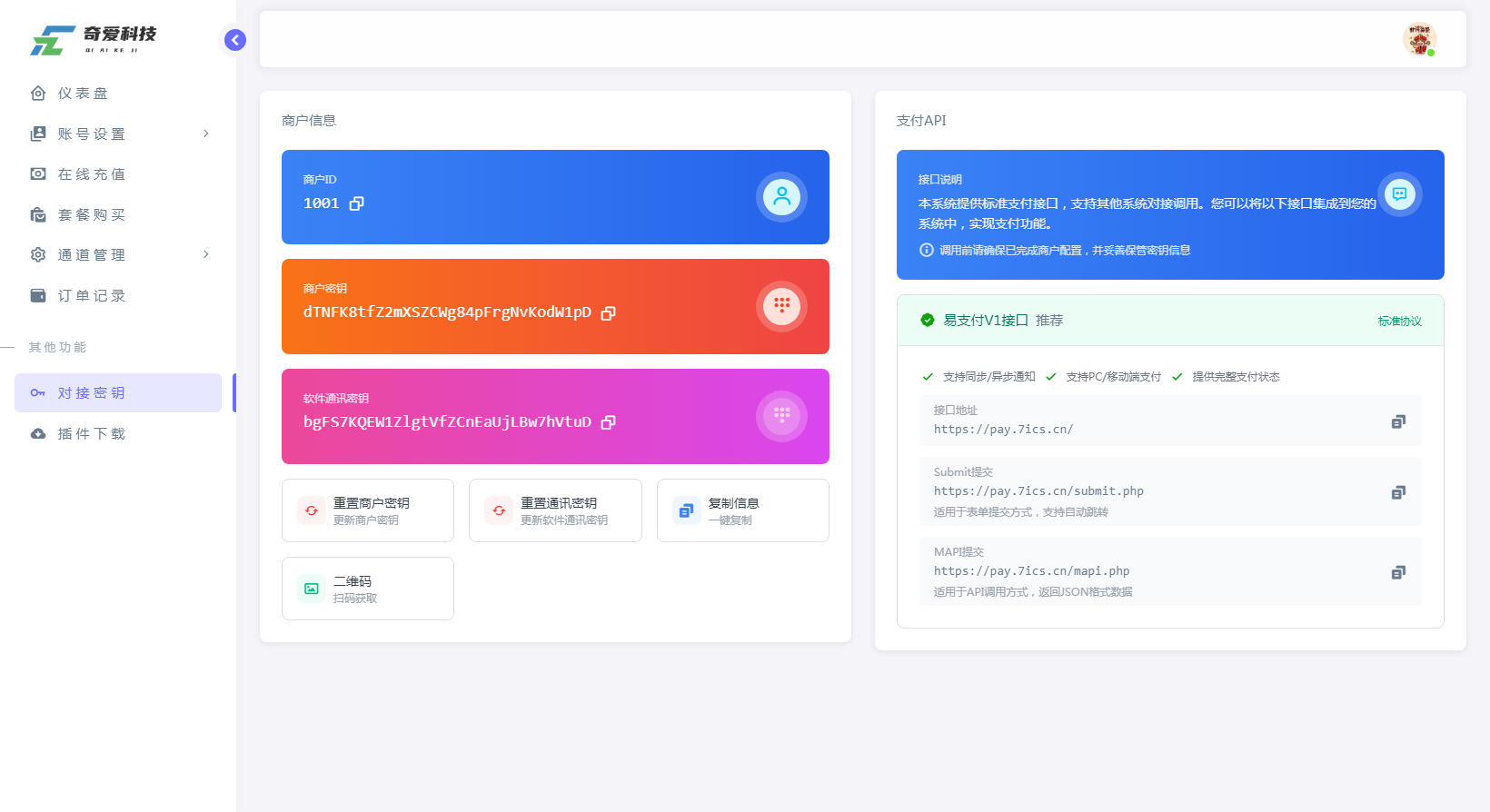Screen dimensions: 1490x812
Task: Go to 在线充值 page
Action: (91, 174)
